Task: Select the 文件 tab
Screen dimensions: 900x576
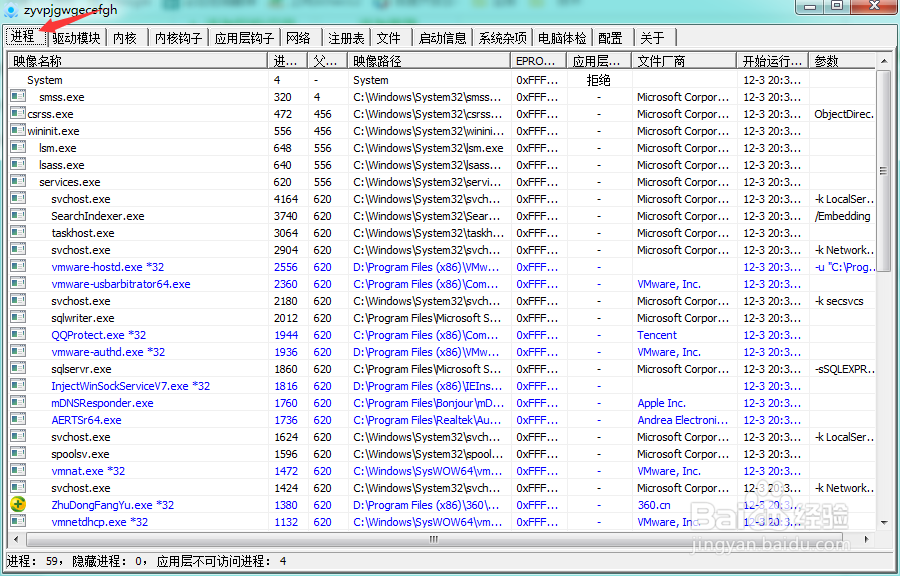Action: [389, 38]
